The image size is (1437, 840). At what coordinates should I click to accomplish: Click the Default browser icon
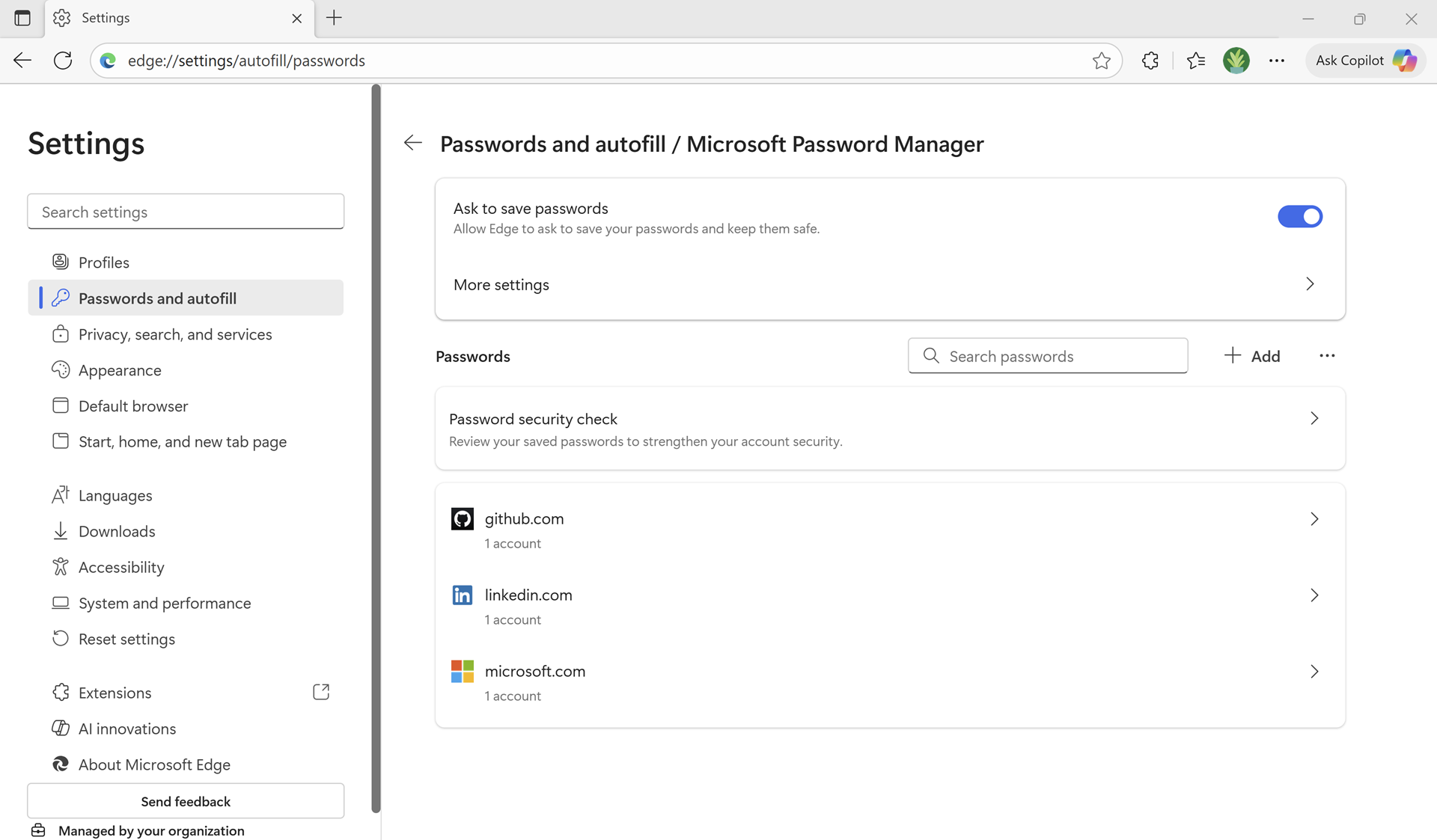pyautogui.click(x=61, y=405)
